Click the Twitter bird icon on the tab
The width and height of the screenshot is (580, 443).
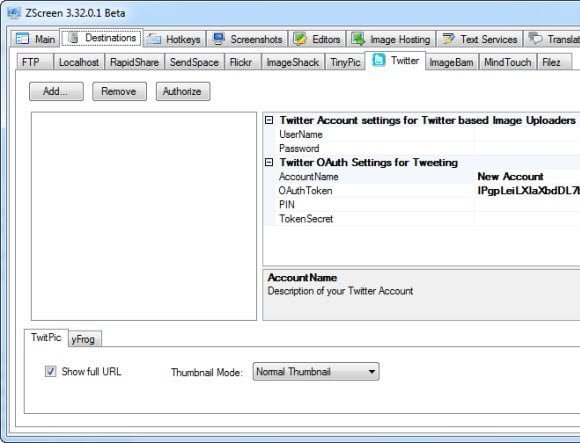tap(379, 60)
